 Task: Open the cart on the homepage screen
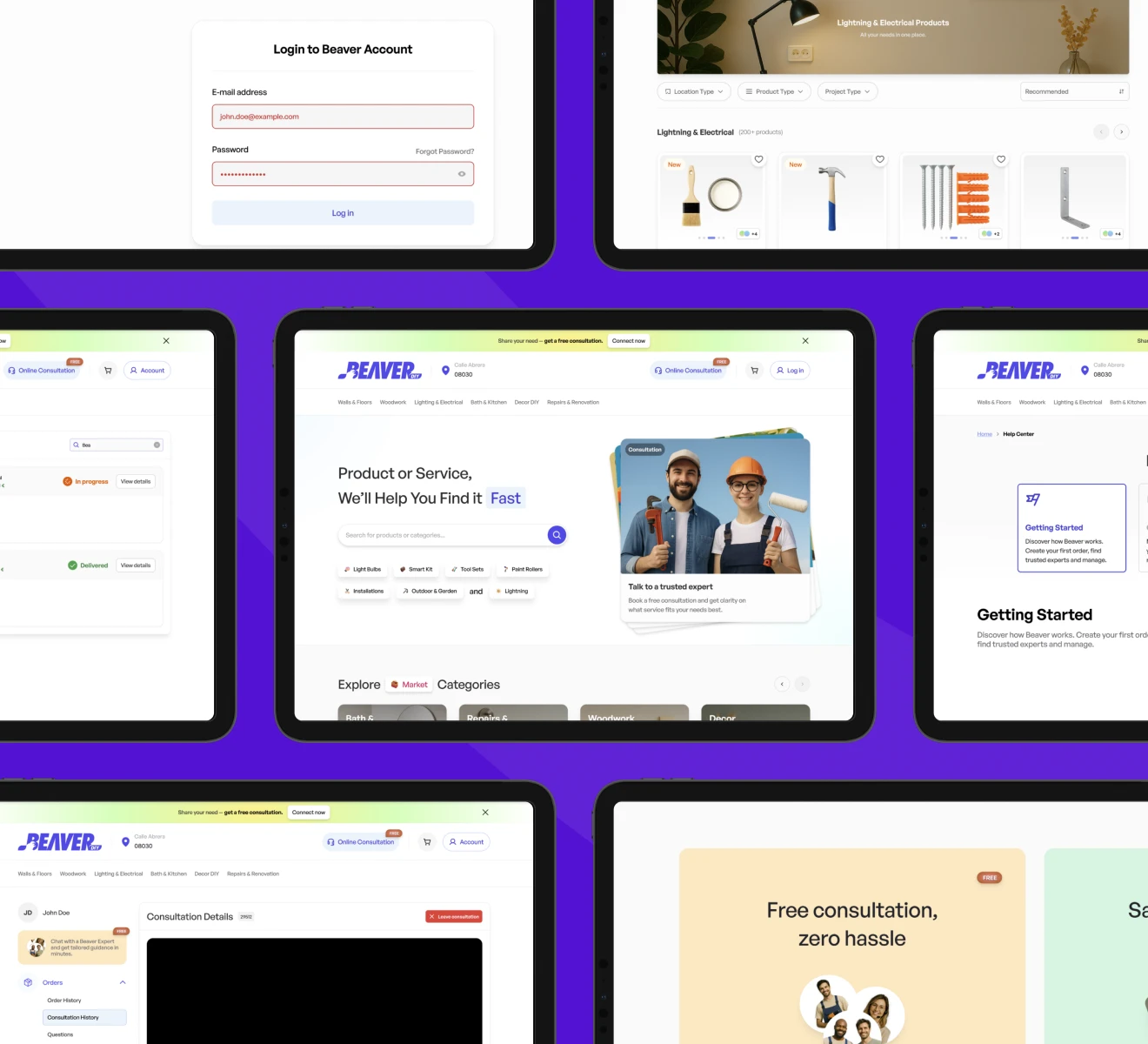[x=754, y=371]
